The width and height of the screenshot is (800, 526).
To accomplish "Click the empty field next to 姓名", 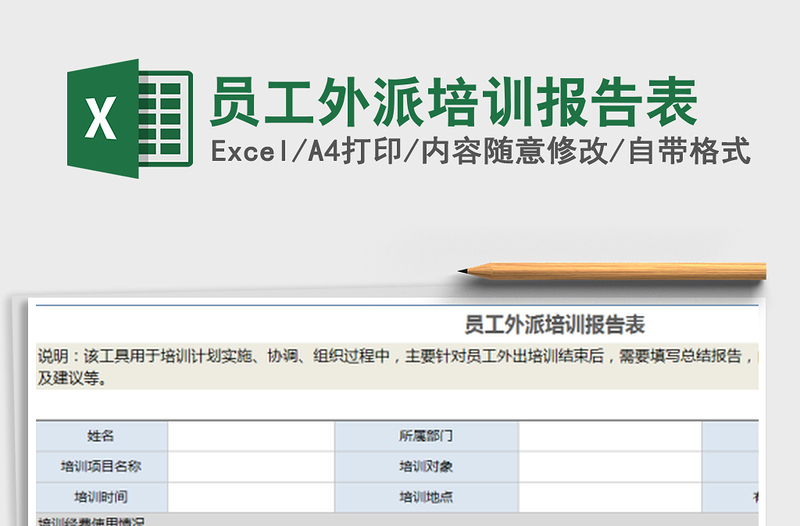I will tap(251, 436).
